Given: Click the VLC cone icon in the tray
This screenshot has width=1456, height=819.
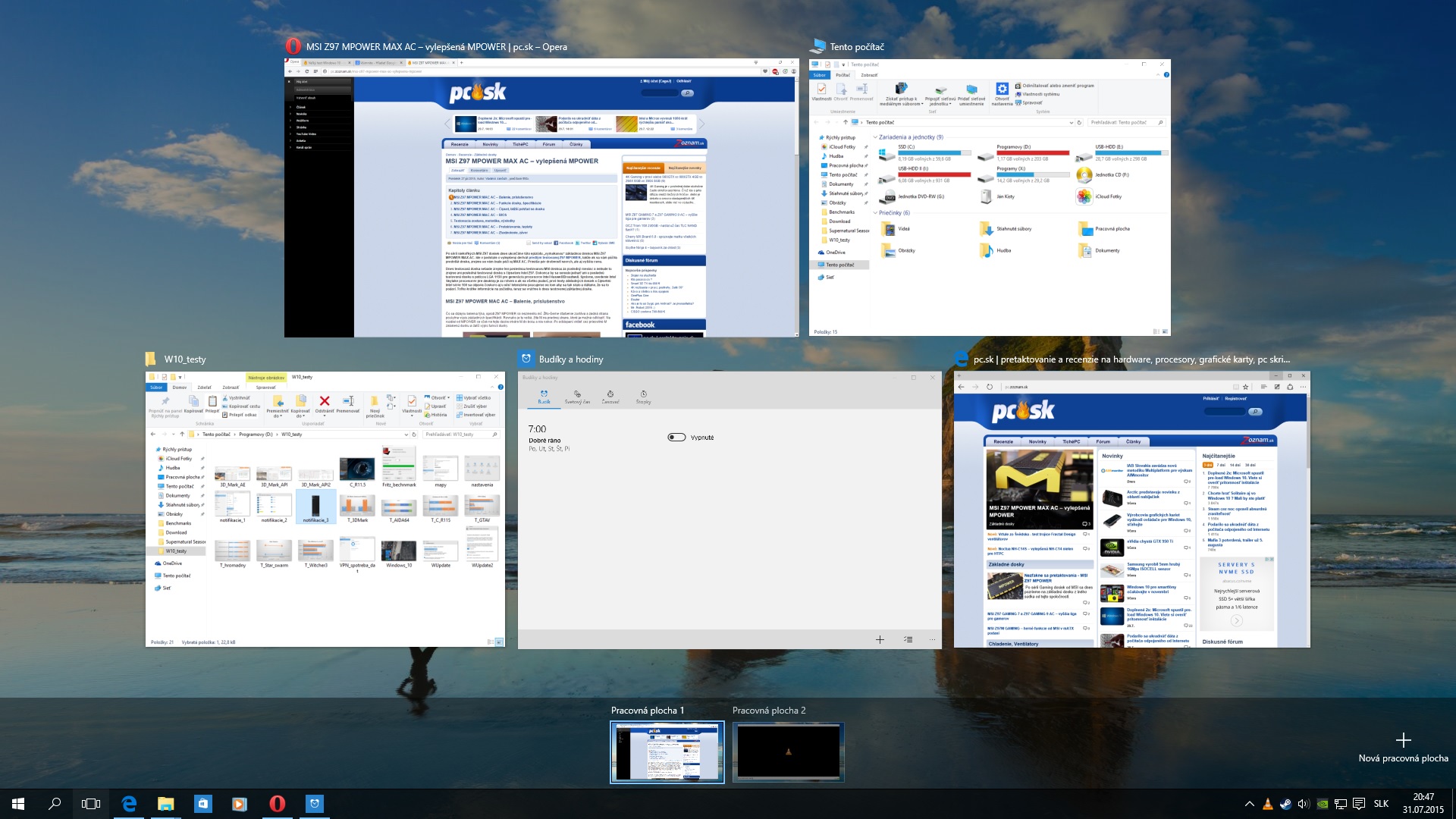Looking at the screenshot, I should 1267,804.
